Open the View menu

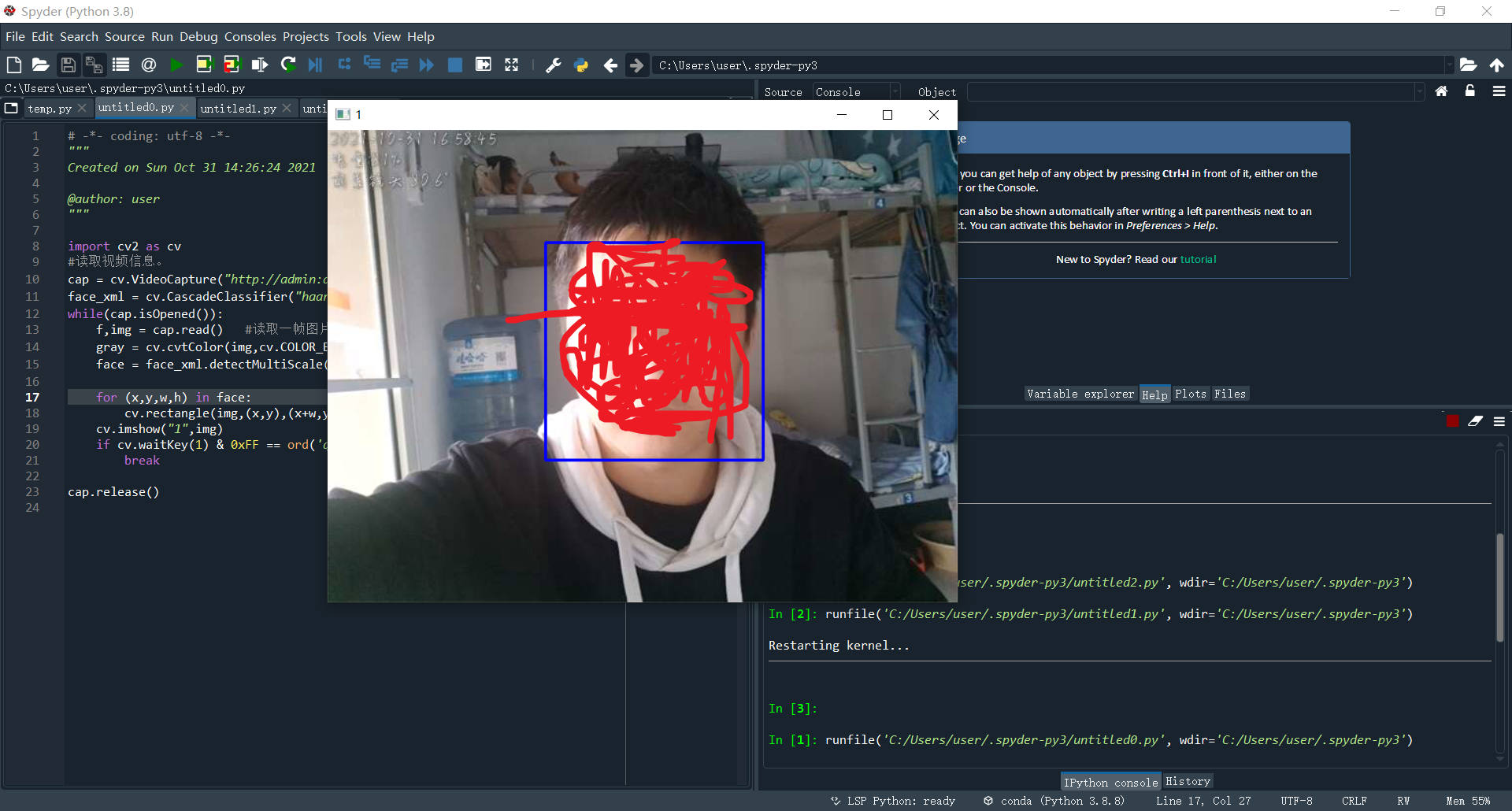[387, 36]
